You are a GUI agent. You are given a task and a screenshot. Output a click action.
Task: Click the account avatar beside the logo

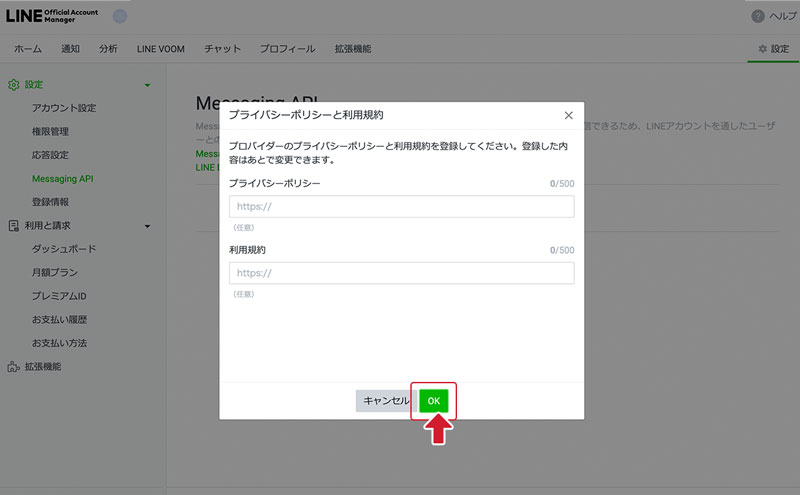120,16
